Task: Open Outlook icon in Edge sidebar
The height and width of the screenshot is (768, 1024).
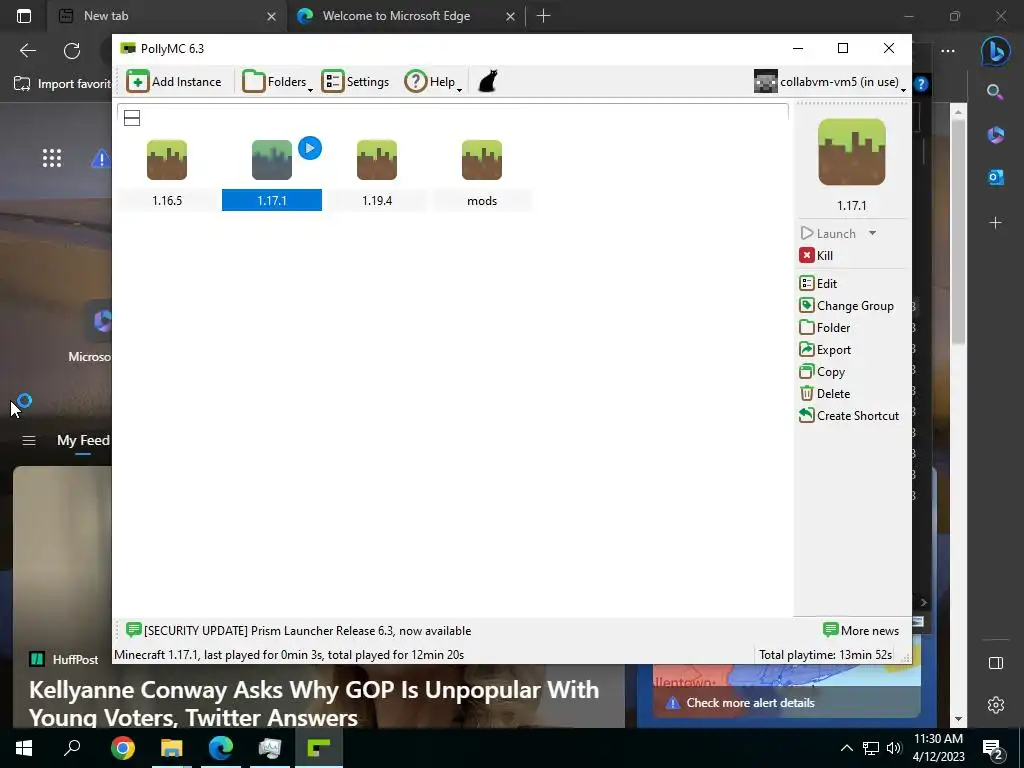Action: click(x=995, y=176)
